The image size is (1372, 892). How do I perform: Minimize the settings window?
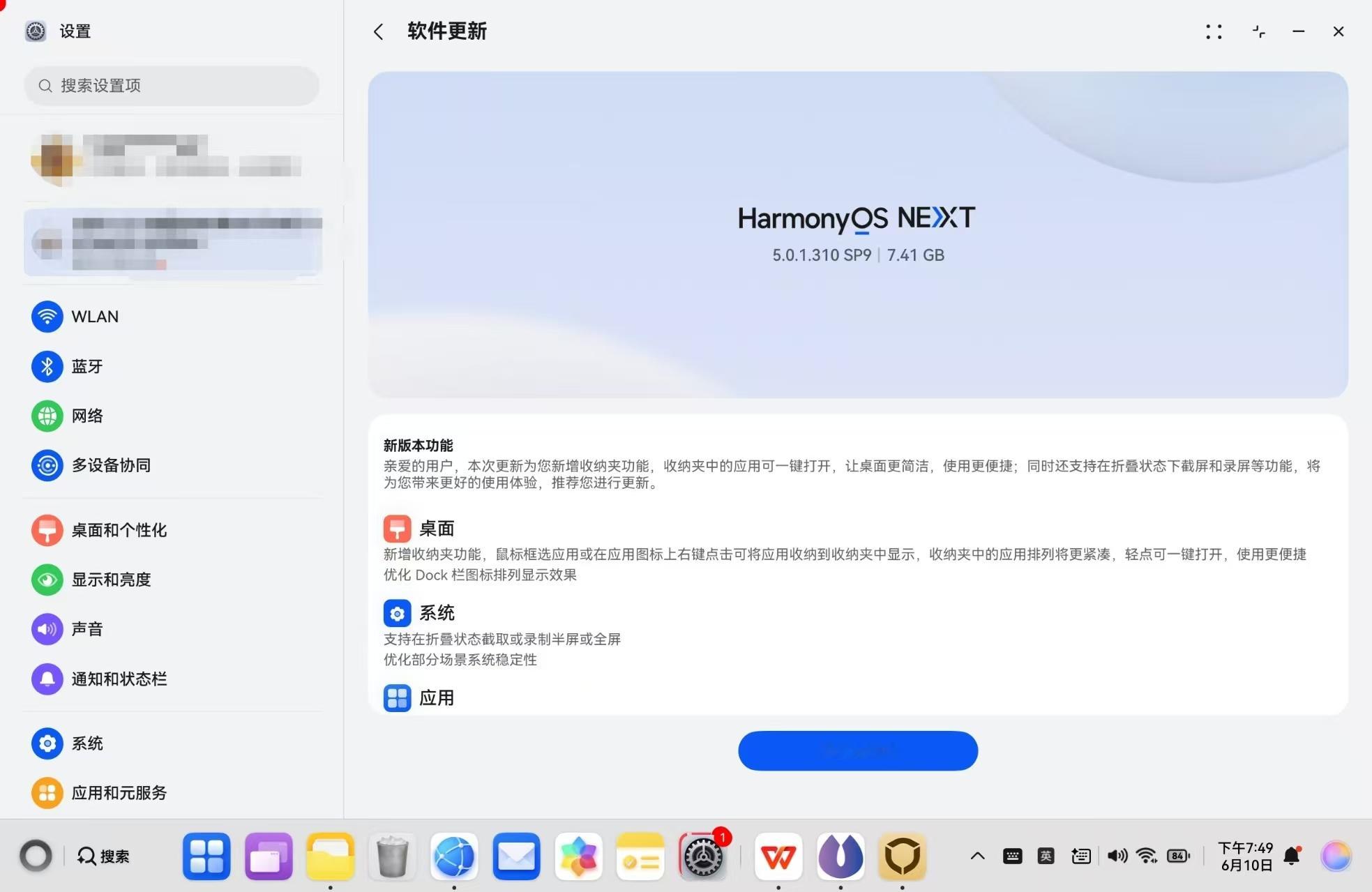point(1298,31)
